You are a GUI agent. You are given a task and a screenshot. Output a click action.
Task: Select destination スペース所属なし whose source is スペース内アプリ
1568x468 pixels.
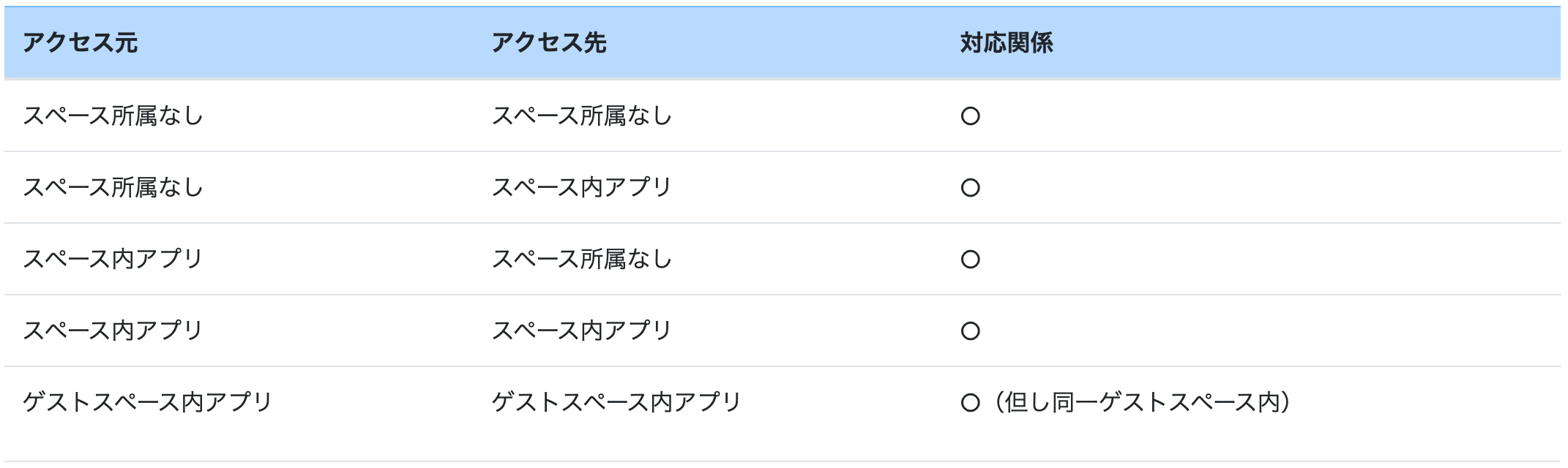(581, 260)
